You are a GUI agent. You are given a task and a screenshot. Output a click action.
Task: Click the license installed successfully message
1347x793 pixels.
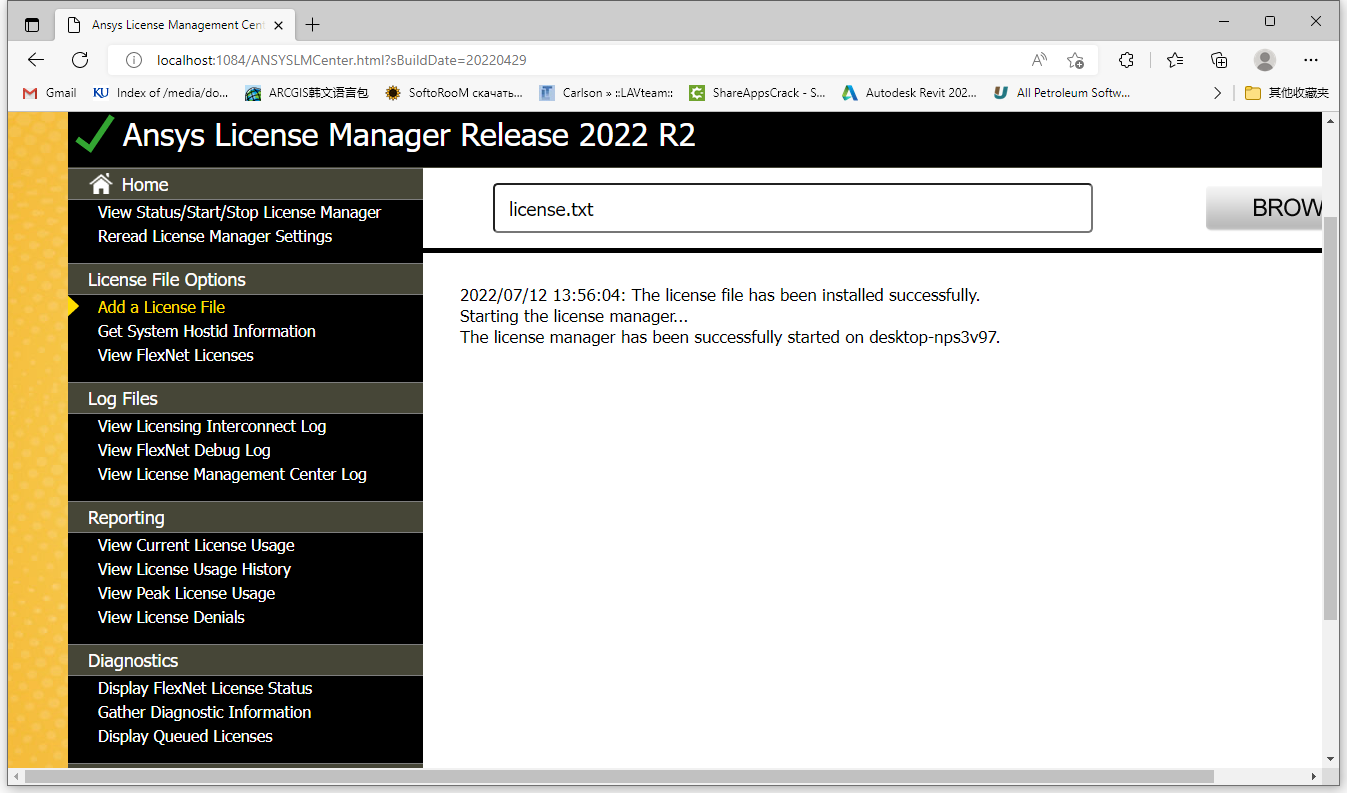point(720,295)
